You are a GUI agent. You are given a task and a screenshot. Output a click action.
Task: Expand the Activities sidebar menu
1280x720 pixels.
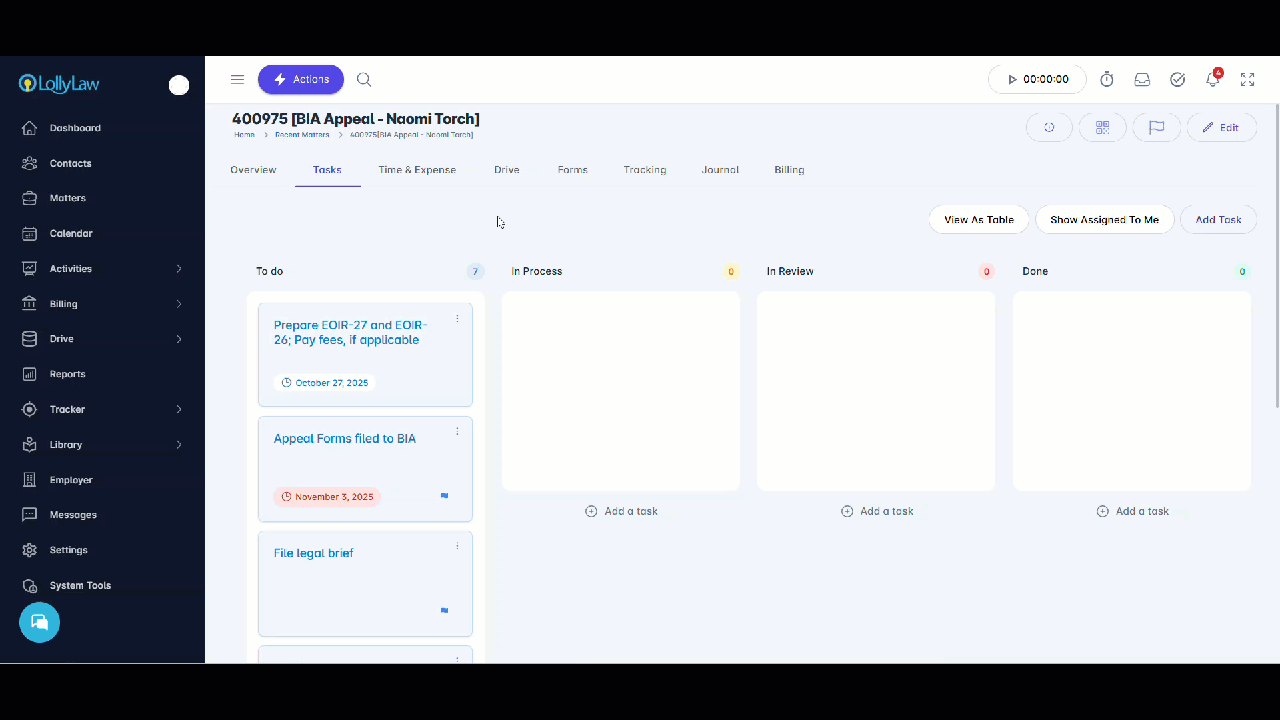[102, 269]
